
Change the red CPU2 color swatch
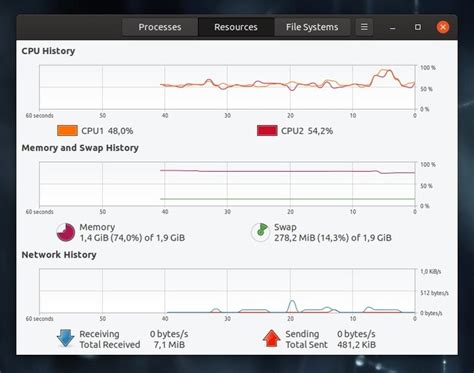point(267,131)
